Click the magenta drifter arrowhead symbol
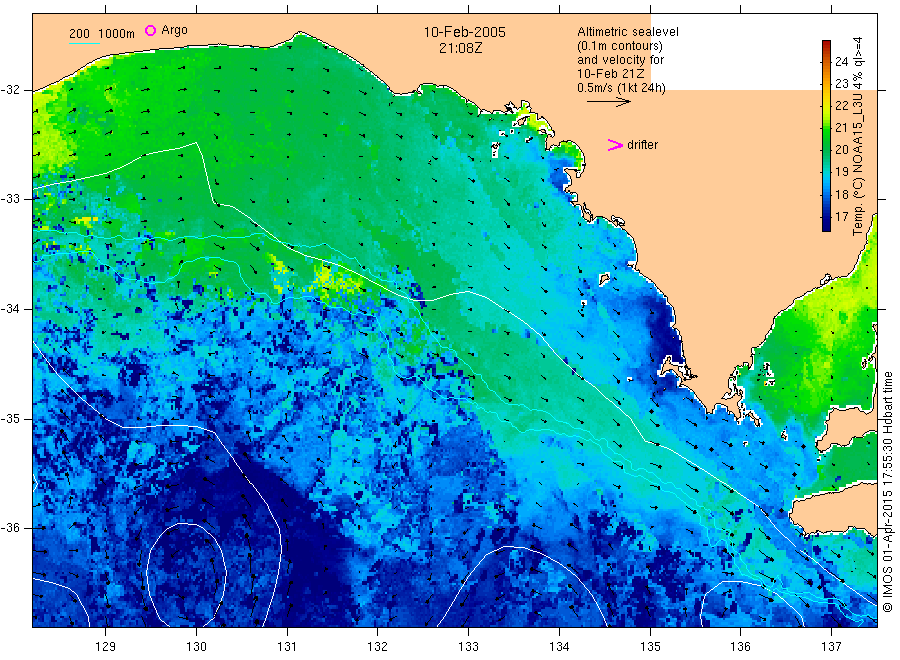The height and width of the screenshot is (660, 900). [x=615, y=145]
